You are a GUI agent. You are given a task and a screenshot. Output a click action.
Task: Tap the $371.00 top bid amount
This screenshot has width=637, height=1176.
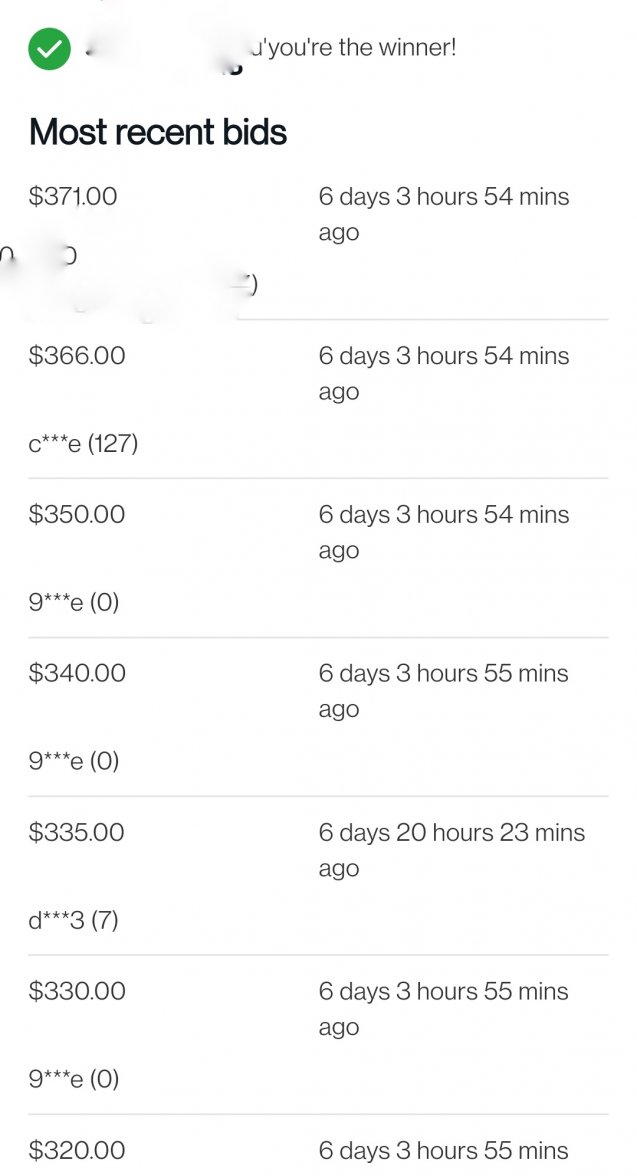73,197
